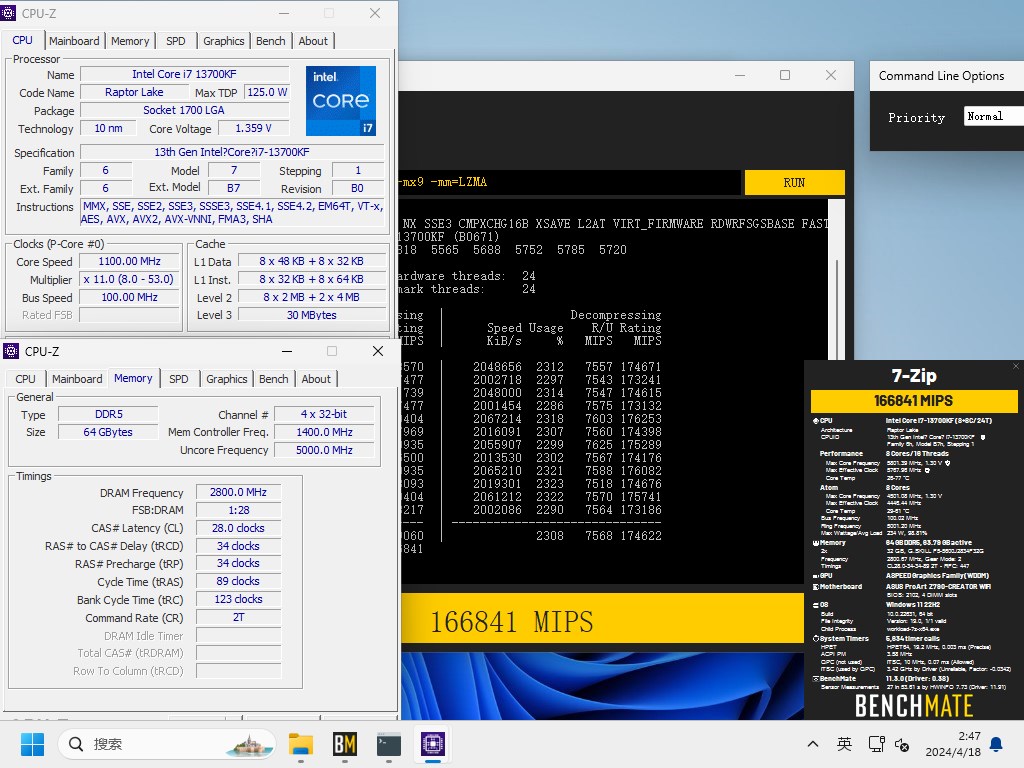This screenshot has width=1024, height=768.
Task: Click the command line parameters input field
Action: pyautogui.click(x=569, y=182)
